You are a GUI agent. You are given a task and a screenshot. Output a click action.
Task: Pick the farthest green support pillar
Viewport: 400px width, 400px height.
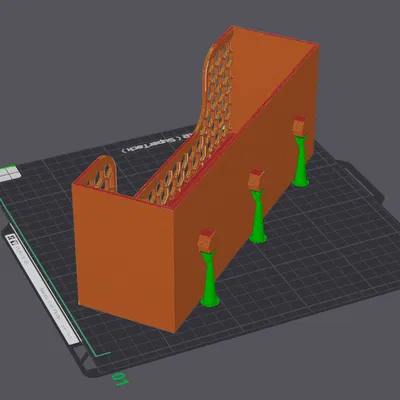[301, 161]
